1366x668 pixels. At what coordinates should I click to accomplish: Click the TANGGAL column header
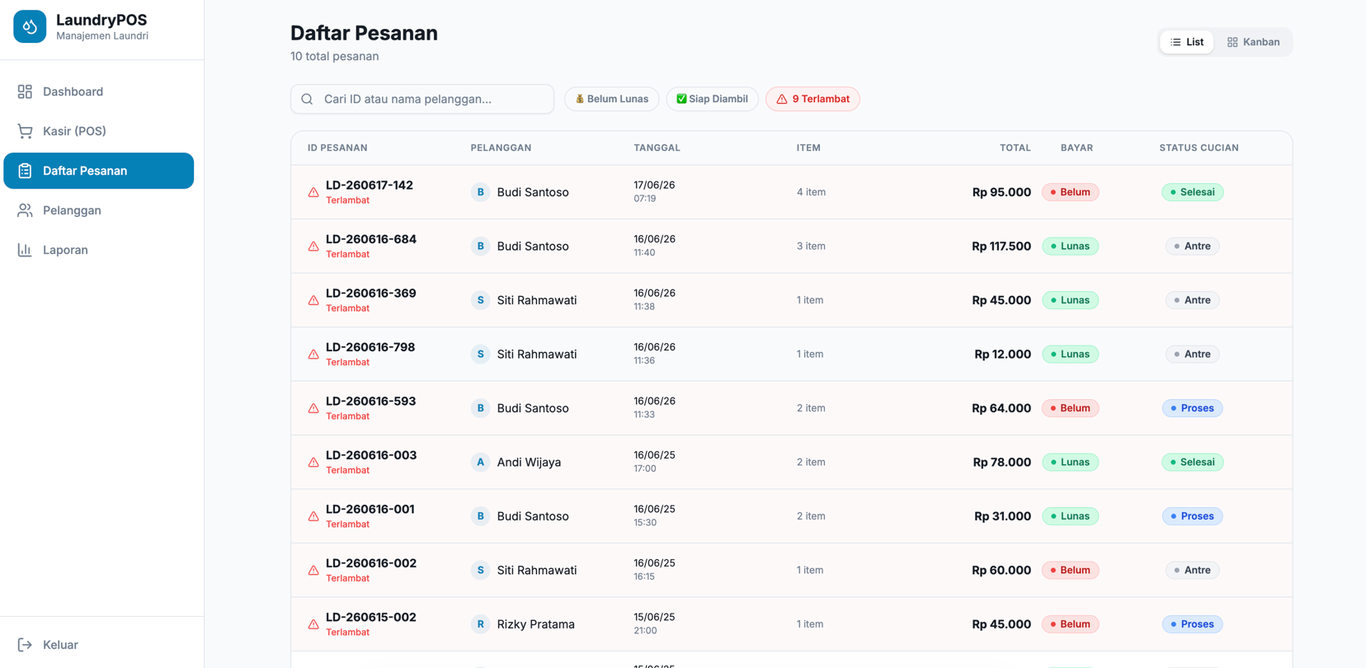657,148
